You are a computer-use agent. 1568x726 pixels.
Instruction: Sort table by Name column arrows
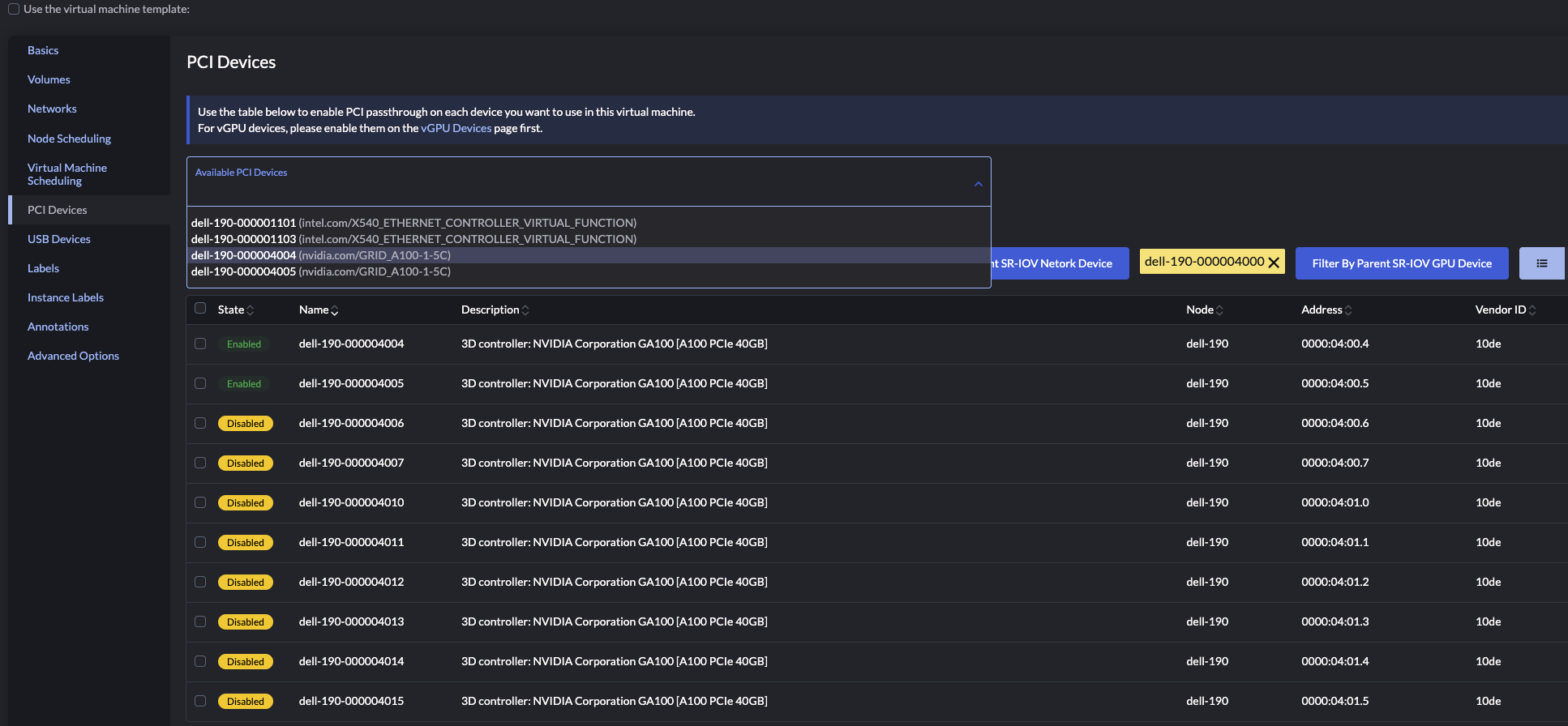[x=335, y=310]
